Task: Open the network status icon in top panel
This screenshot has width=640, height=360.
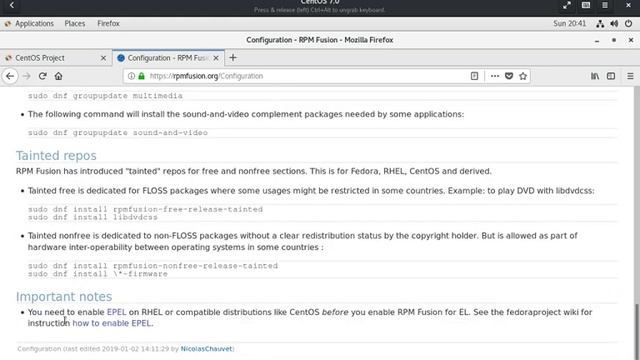Action: point(600,24)
